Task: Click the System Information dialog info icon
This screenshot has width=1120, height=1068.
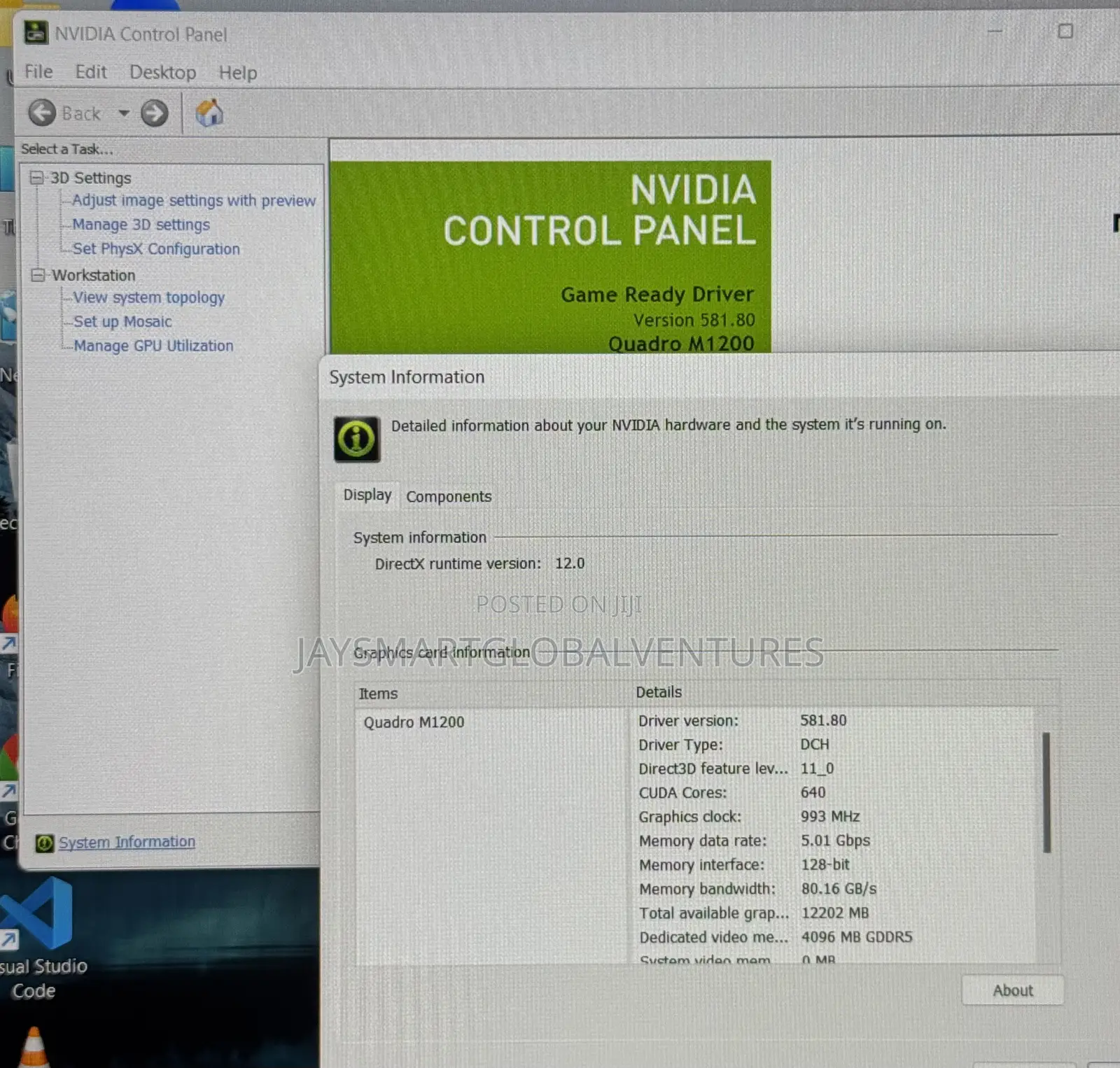Action: pyautogui.click(x=357, y=440)
